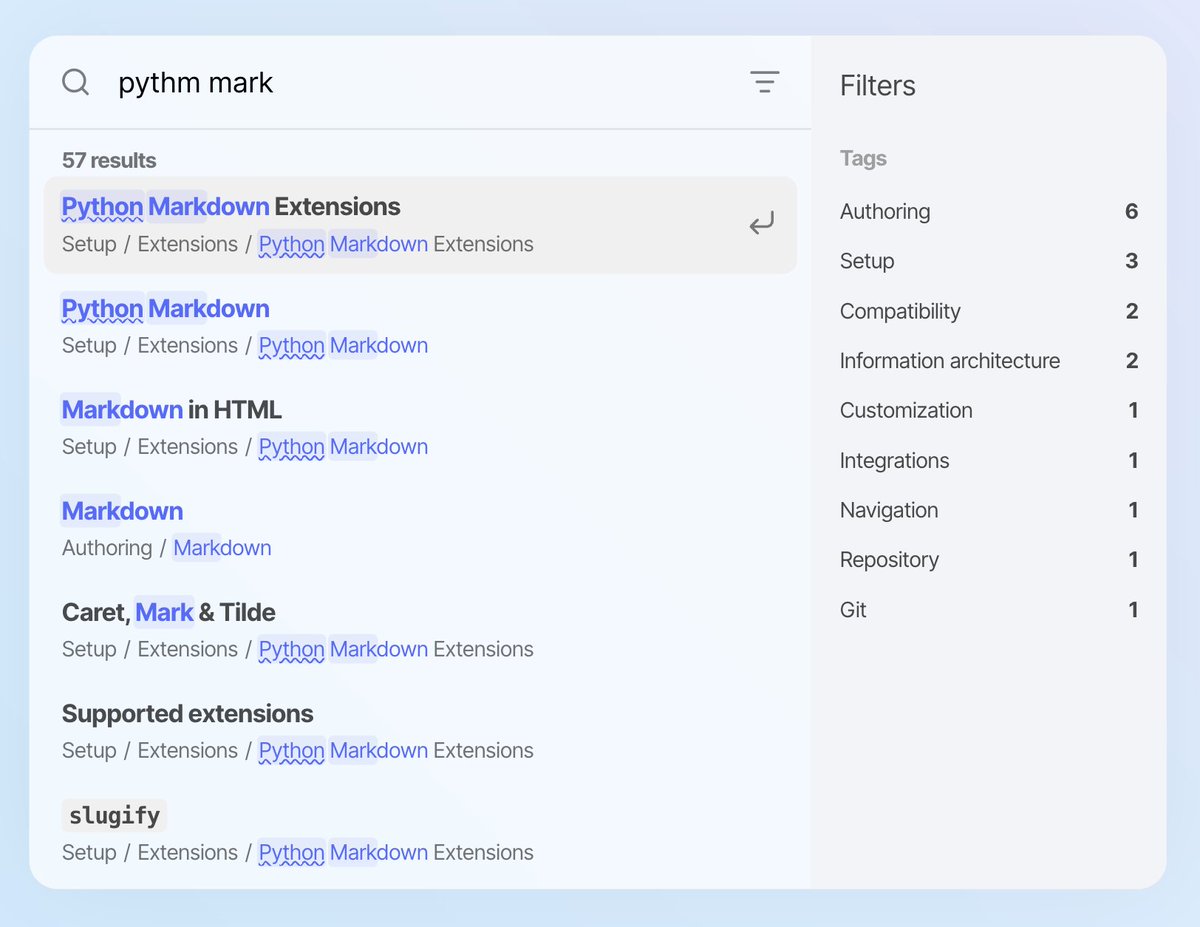Click breadcrumb under 'Supported extensions' result
Screen dimensions: 1200x927
pyautogui.click(x=297, y=751)
